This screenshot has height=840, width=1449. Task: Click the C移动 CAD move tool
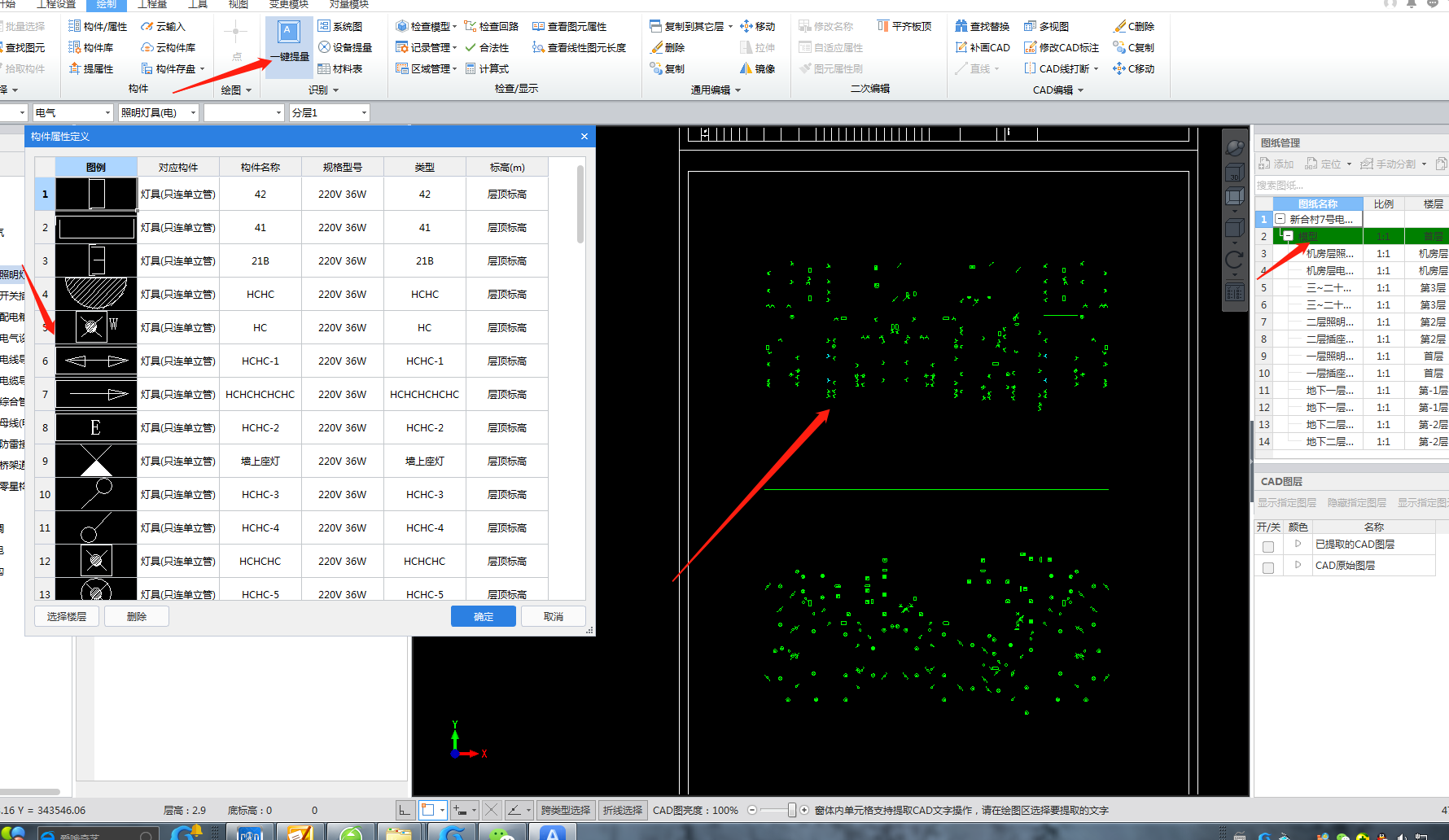coord(1134,68)
